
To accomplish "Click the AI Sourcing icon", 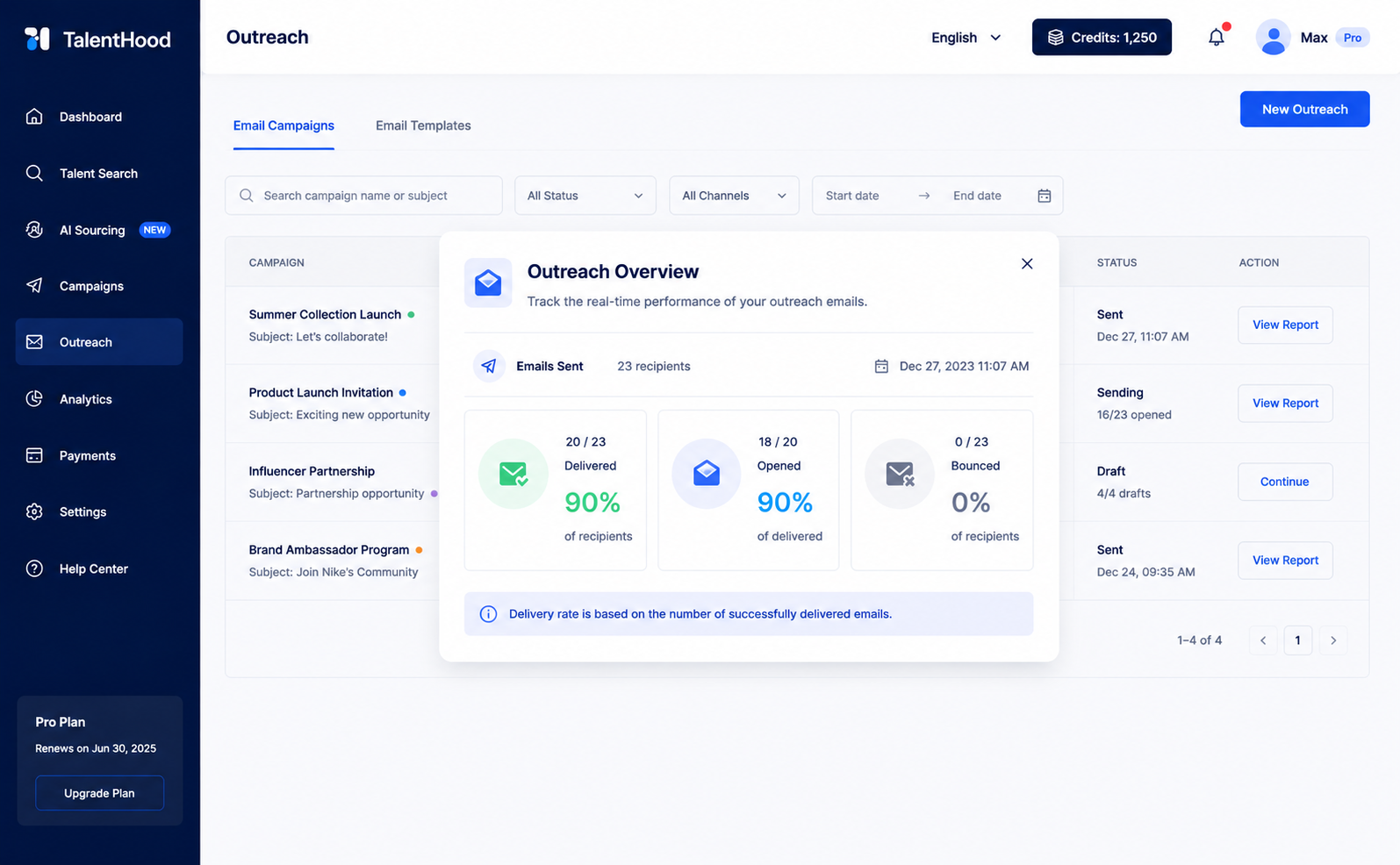I will tap(34, 230).
